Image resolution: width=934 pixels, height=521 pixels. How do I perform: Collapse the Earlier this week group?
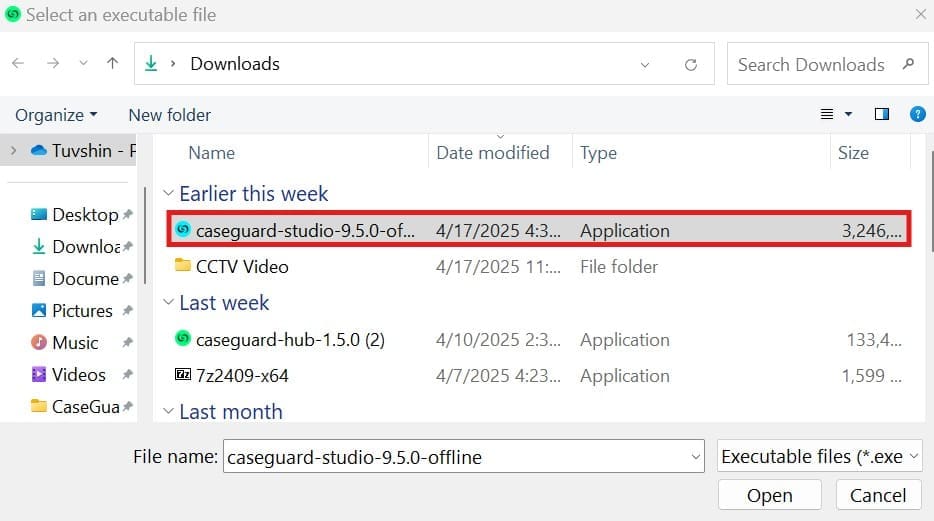point(169,194)
